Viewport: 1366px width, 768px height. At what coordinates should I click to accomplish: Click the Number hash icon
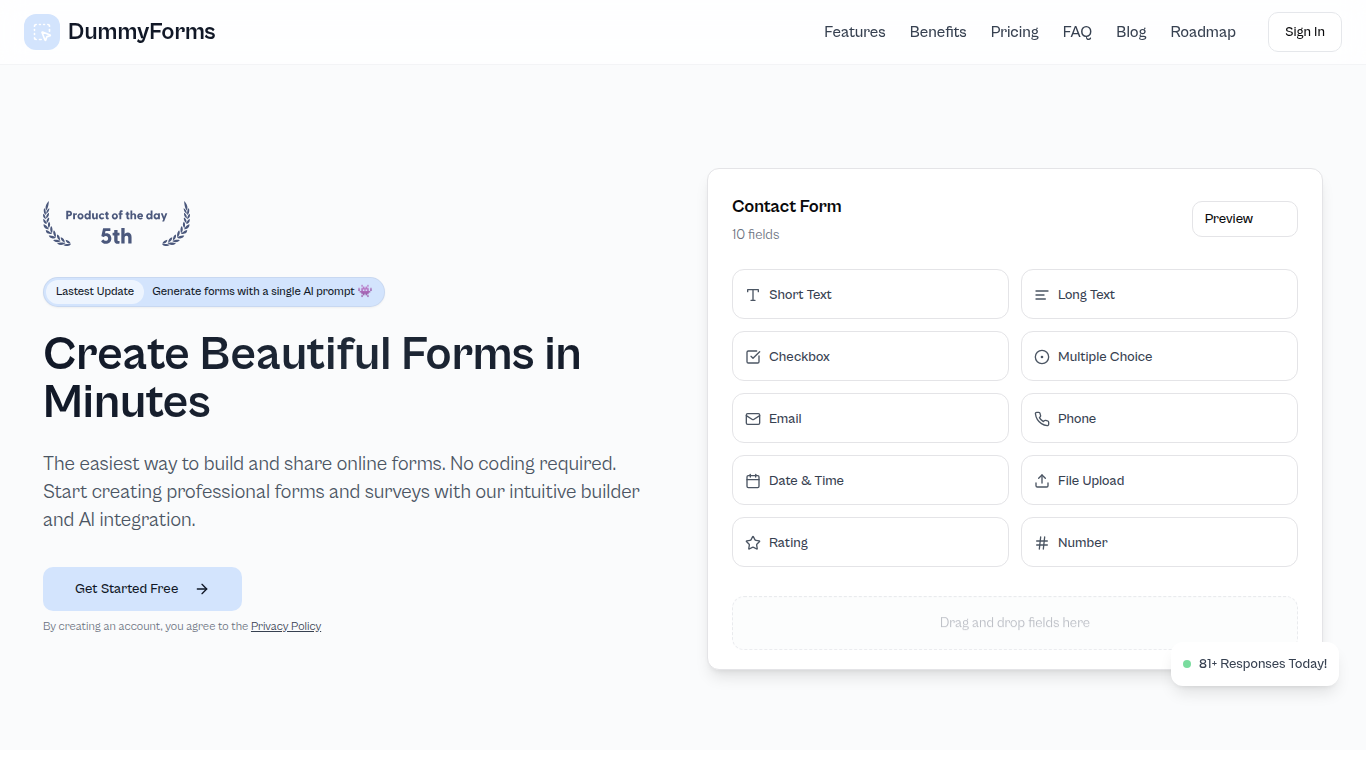[x=1042, y=543]
